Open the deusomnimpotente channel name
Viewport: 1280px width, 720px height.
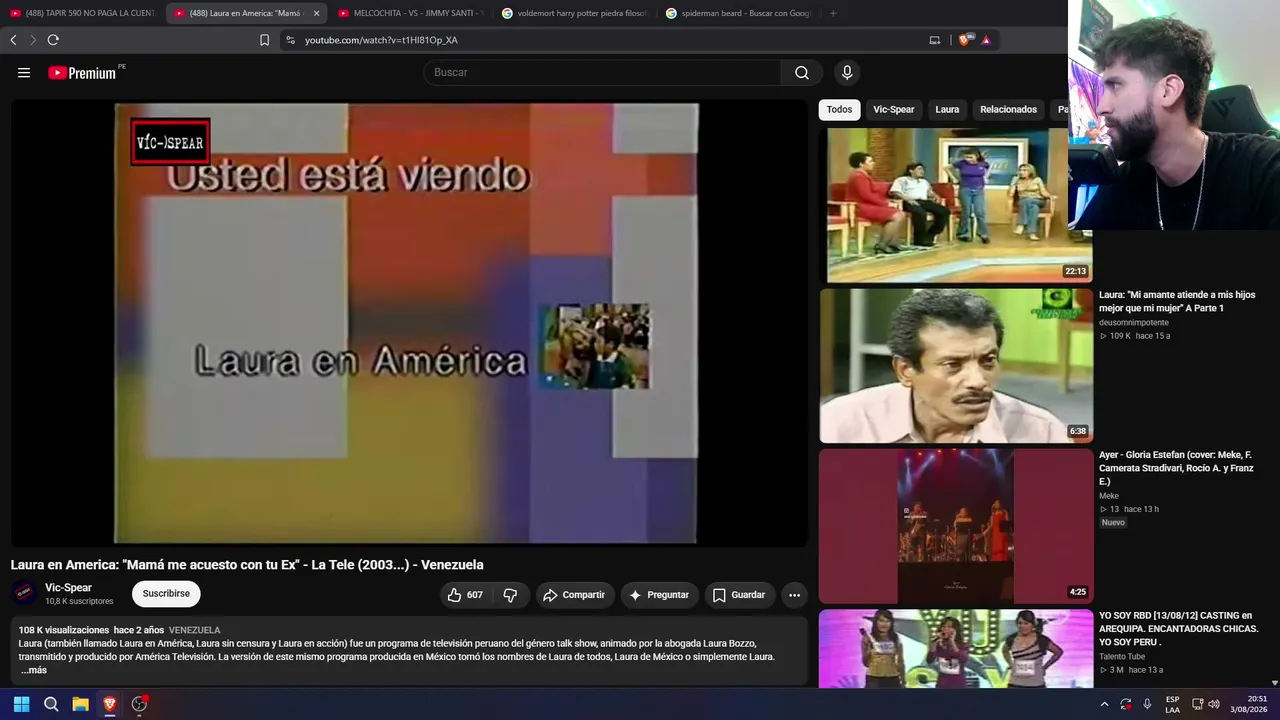(x=1134, y=323)
